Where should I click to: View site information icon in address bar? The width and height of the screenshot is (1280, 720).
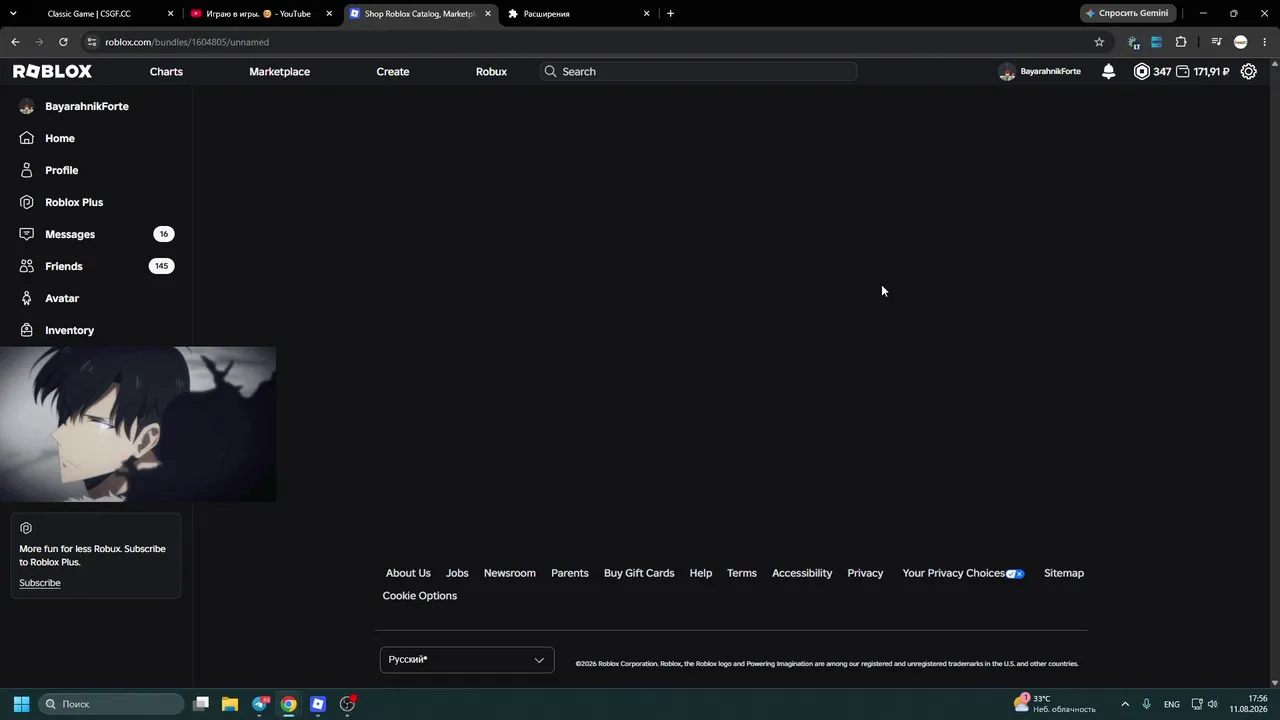(92, 42)
